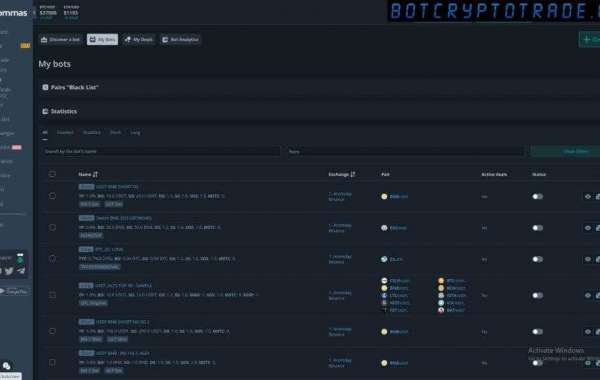This screenshot has height=380, width=600.
Task: Sort bots by Name column
Action: (88, 174)
